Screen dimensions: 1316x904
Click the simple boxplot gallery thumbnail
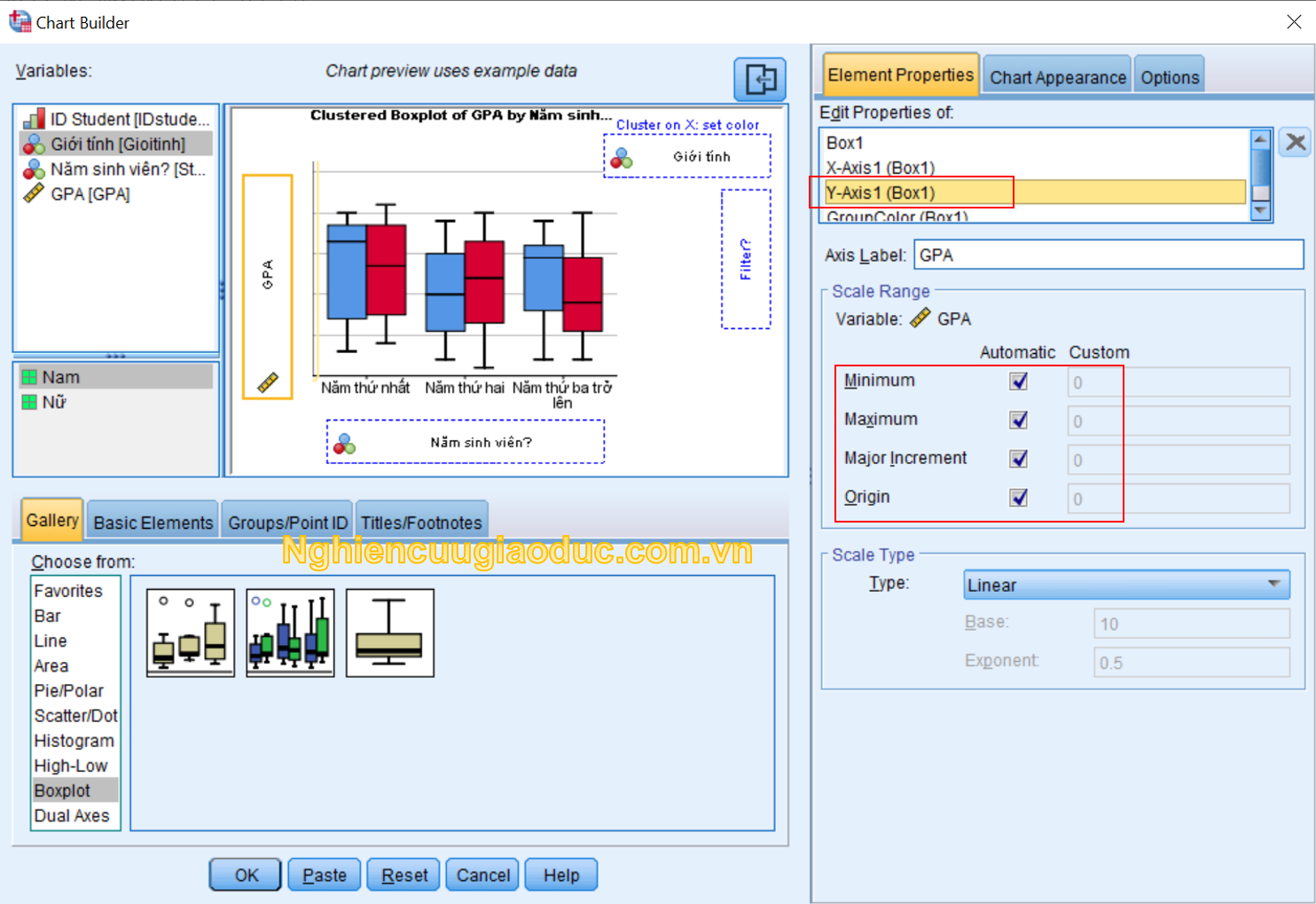coord(191,633)
